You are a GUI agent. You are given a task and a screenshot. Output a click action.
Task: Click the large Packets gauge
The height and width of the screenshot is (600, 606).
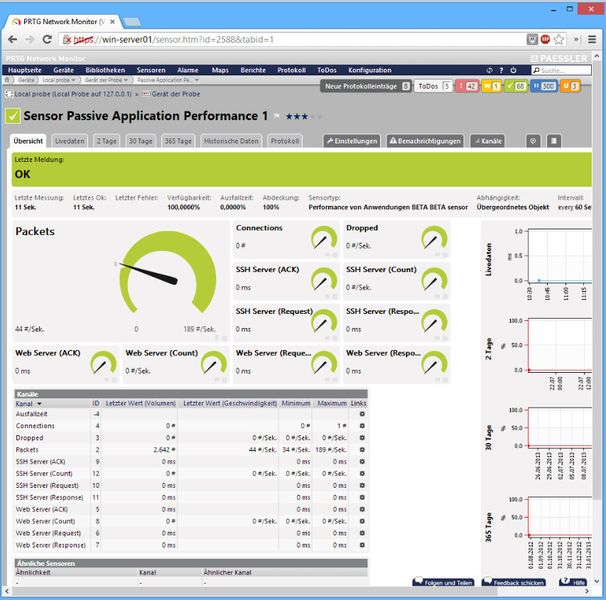[168, 273]
